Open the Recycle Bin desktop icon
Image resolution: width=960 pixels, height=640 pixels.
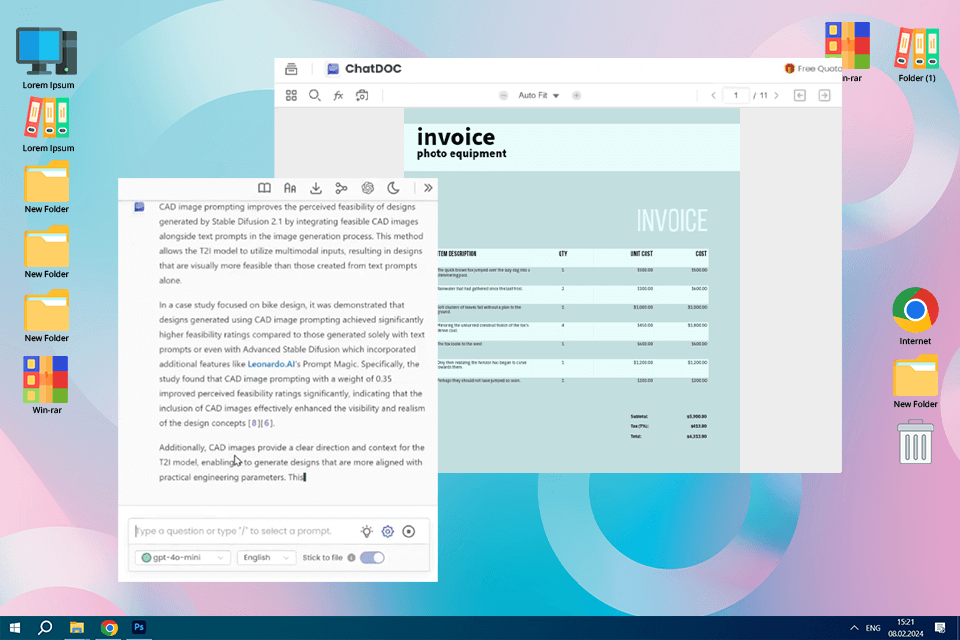915,442
